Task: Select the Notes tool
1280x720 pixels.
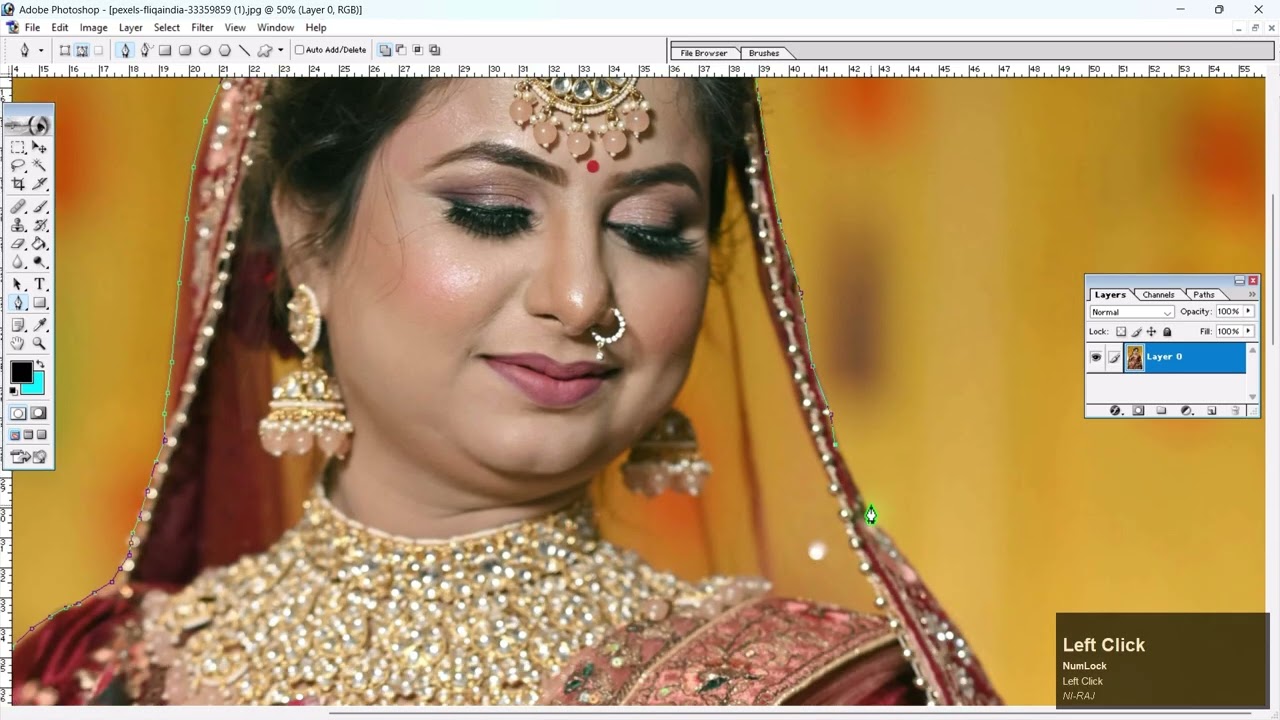Action: pyautogui.click(x=18, y=324)
